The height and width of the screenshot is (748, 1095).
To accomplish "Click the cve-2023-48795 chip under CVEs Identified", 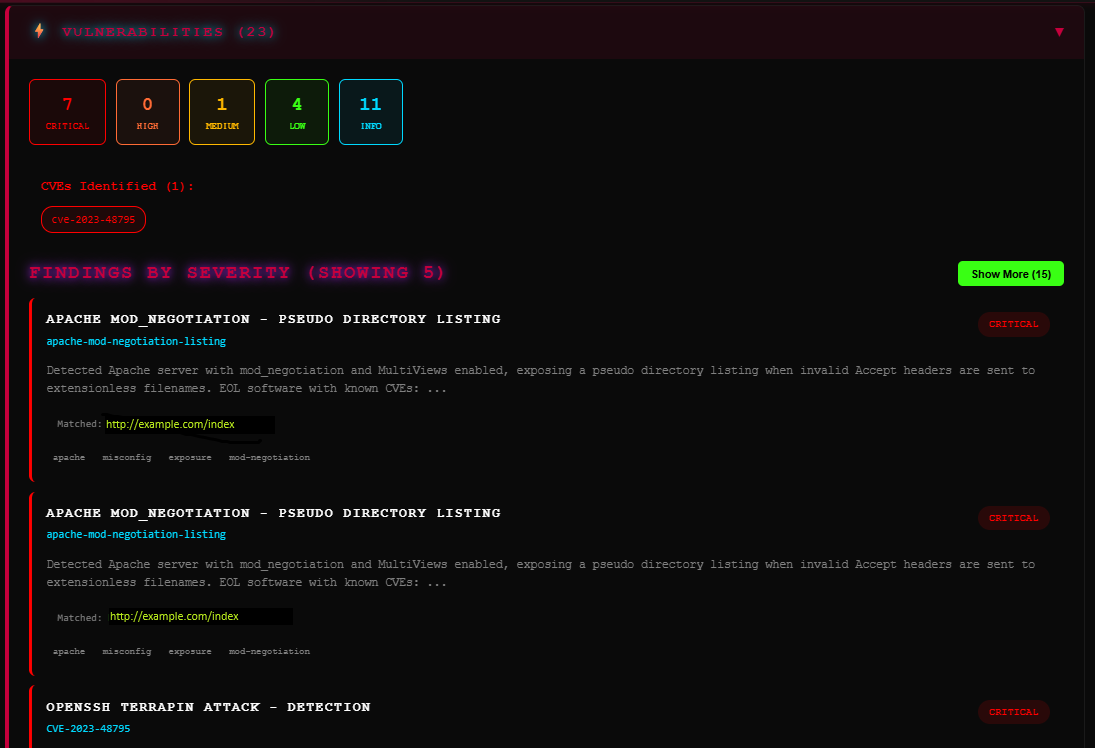I will (93, 219).
